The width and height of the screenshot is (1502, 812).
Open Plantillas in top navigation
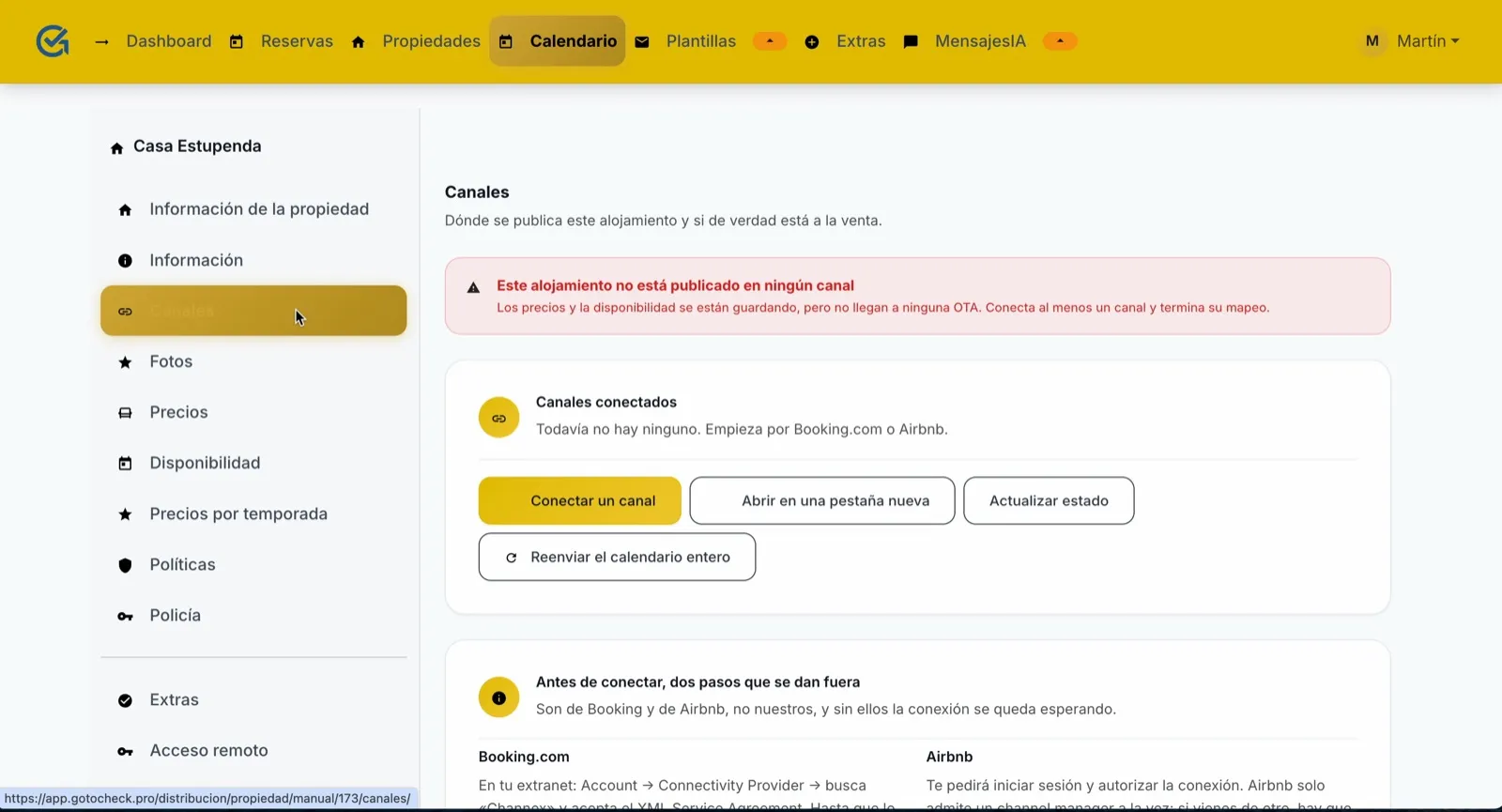tap(701, 41)
